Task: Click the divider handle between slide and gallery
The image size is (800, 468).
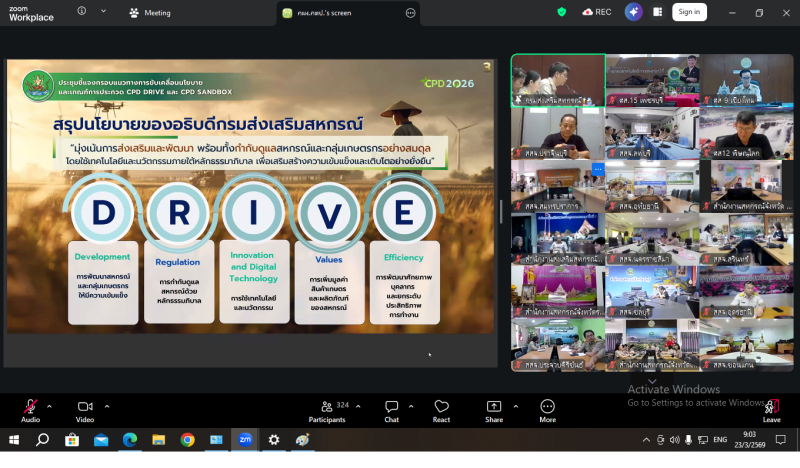Action: click(502, 212)
